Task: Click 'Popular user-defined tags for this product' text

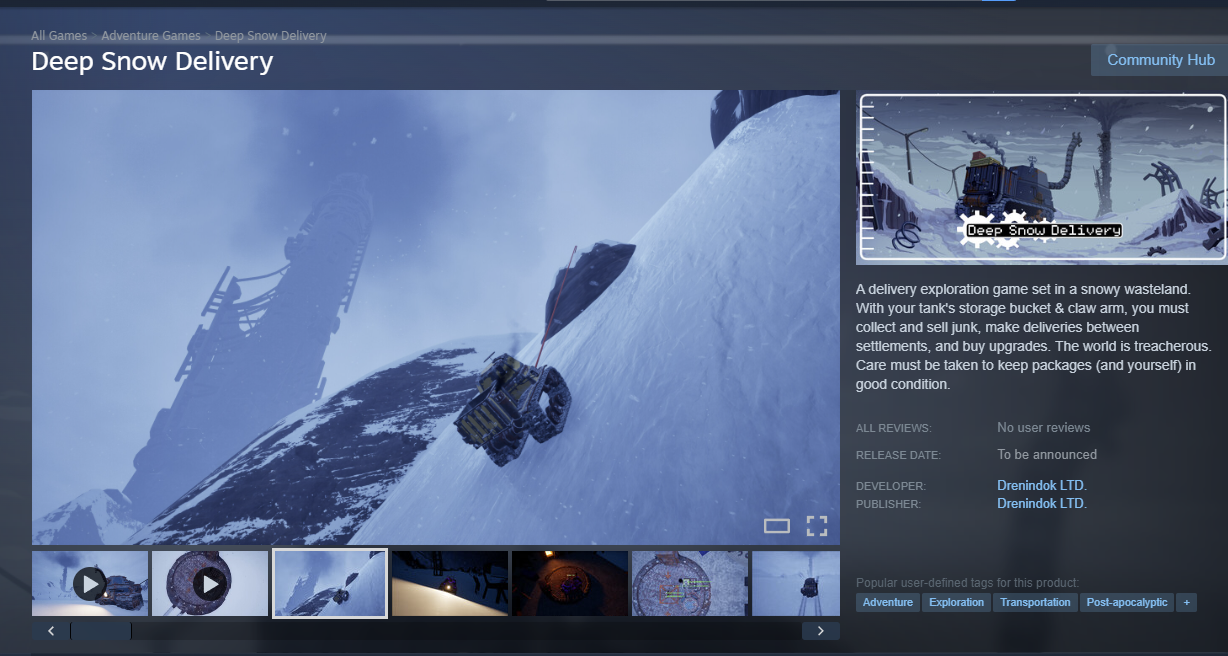Action: point(968,583)
